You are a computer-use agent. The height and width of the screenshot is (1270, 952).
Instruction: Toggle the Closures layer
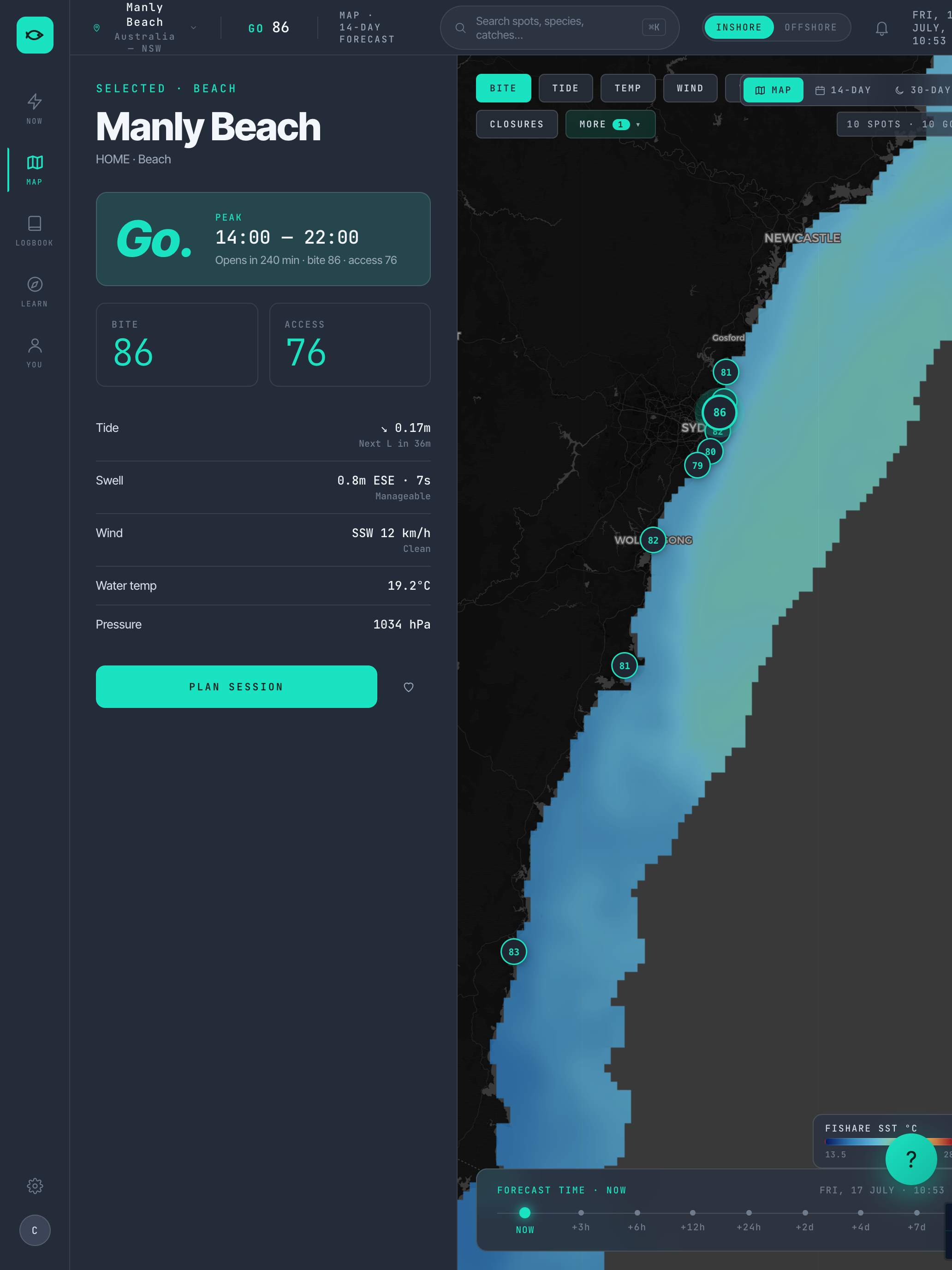tap(517, 124)
